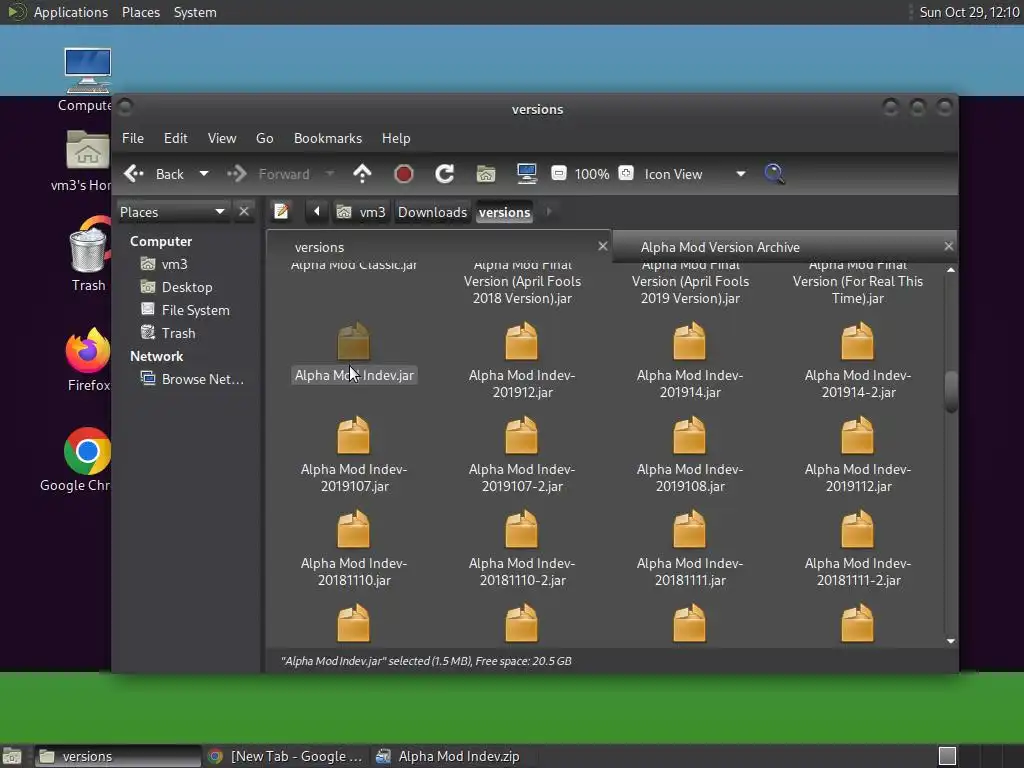This screenshot has width=1024, height=768.
Task: Open the View menu
Action: point(222,138)
